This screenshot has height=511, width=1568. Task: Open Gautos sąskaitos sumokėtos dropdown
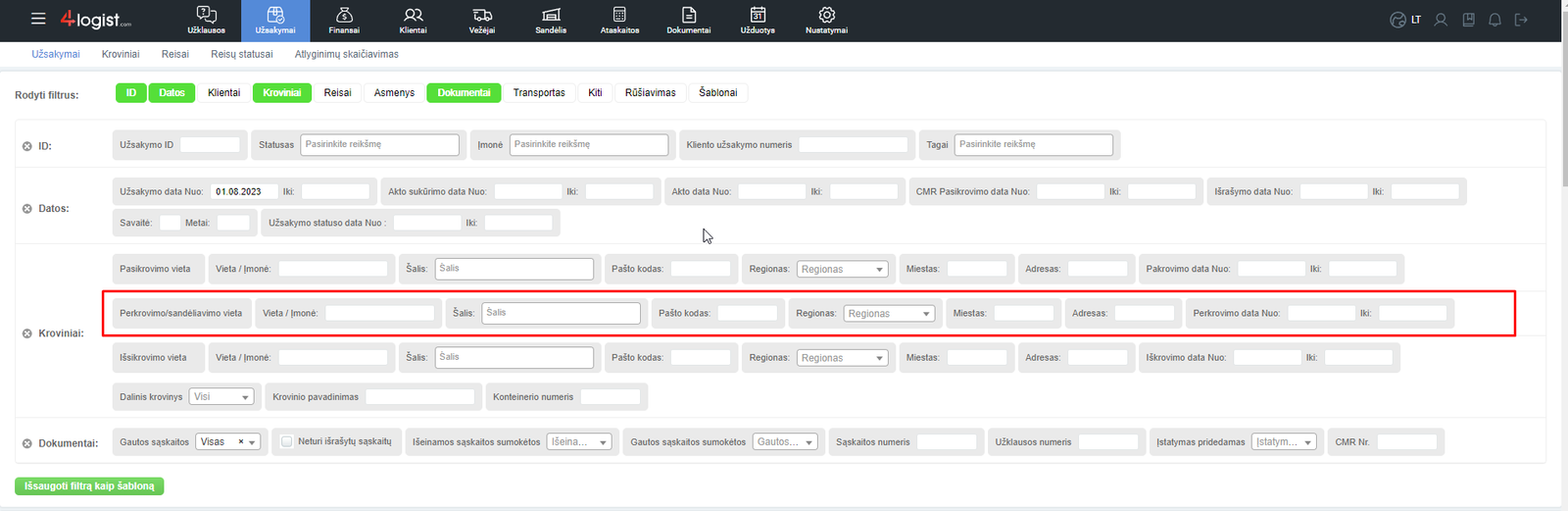[x=786, y=442]
